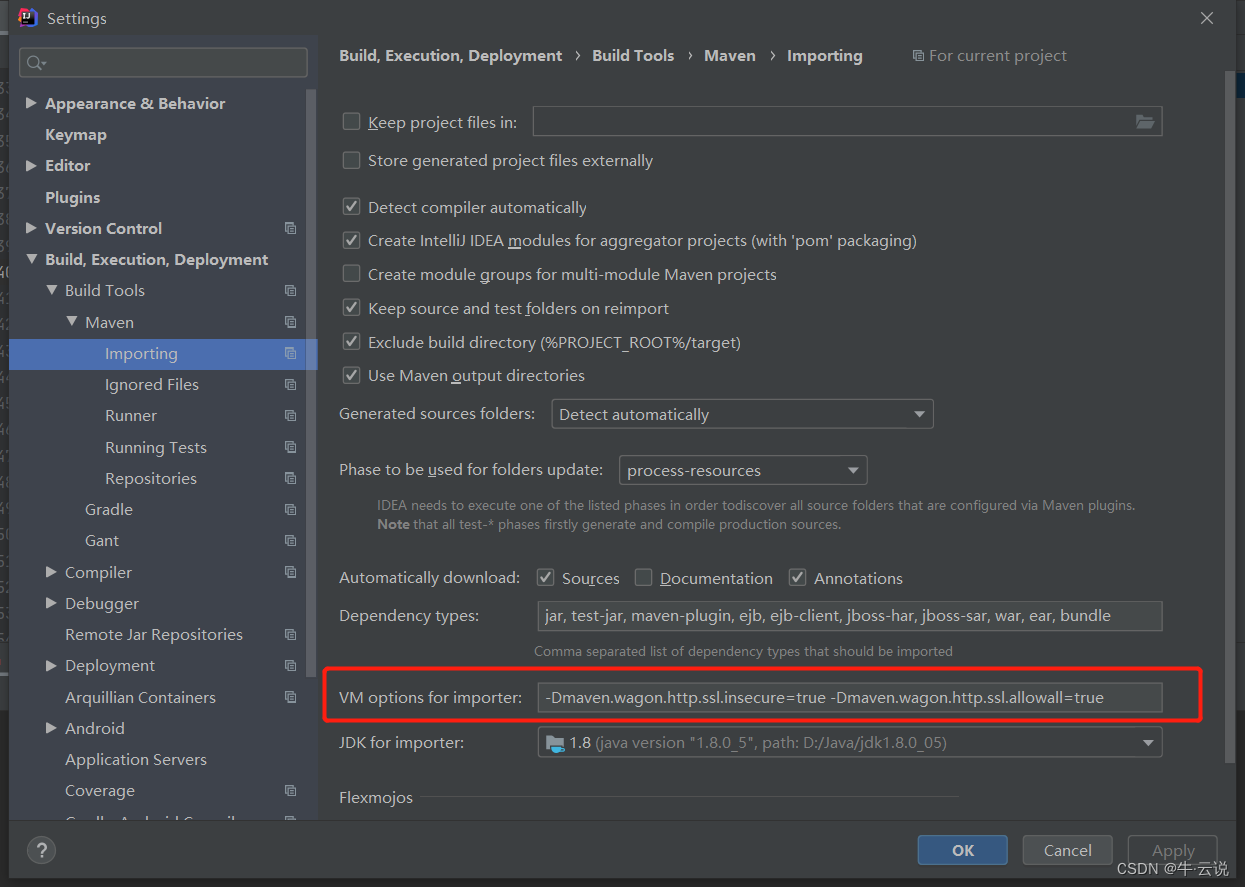Image resolution: width=1245 pixels, height=887 pixels.
Task: Click the project-level icon beside Ignored Files
Action: pos(290,385)
